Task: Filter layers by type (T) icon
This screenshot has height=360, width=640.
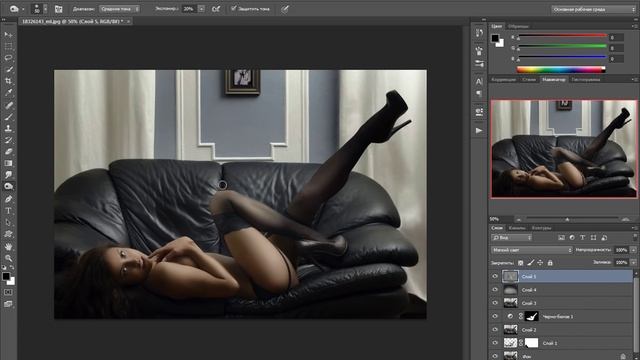Action: point(582,238)
